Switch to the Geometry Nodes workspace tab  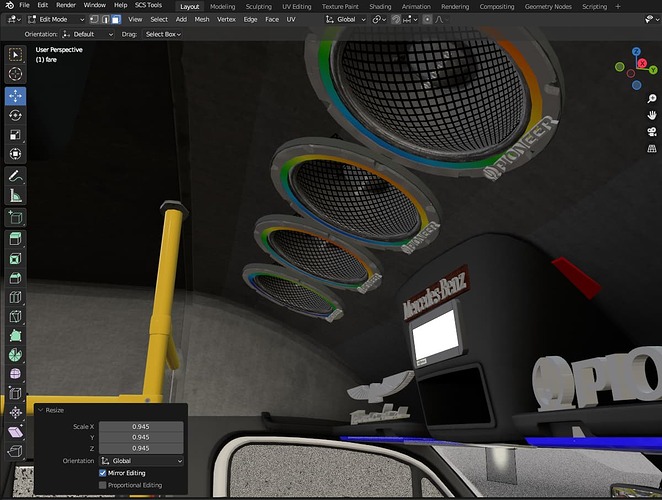(x=548, y=7)
